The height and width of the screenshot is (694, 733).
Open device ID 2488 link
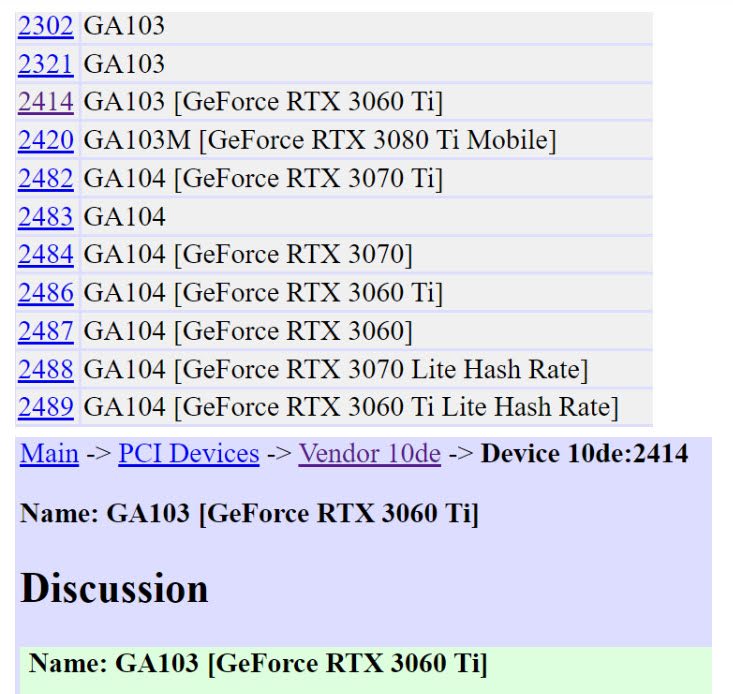coord(46,370)
